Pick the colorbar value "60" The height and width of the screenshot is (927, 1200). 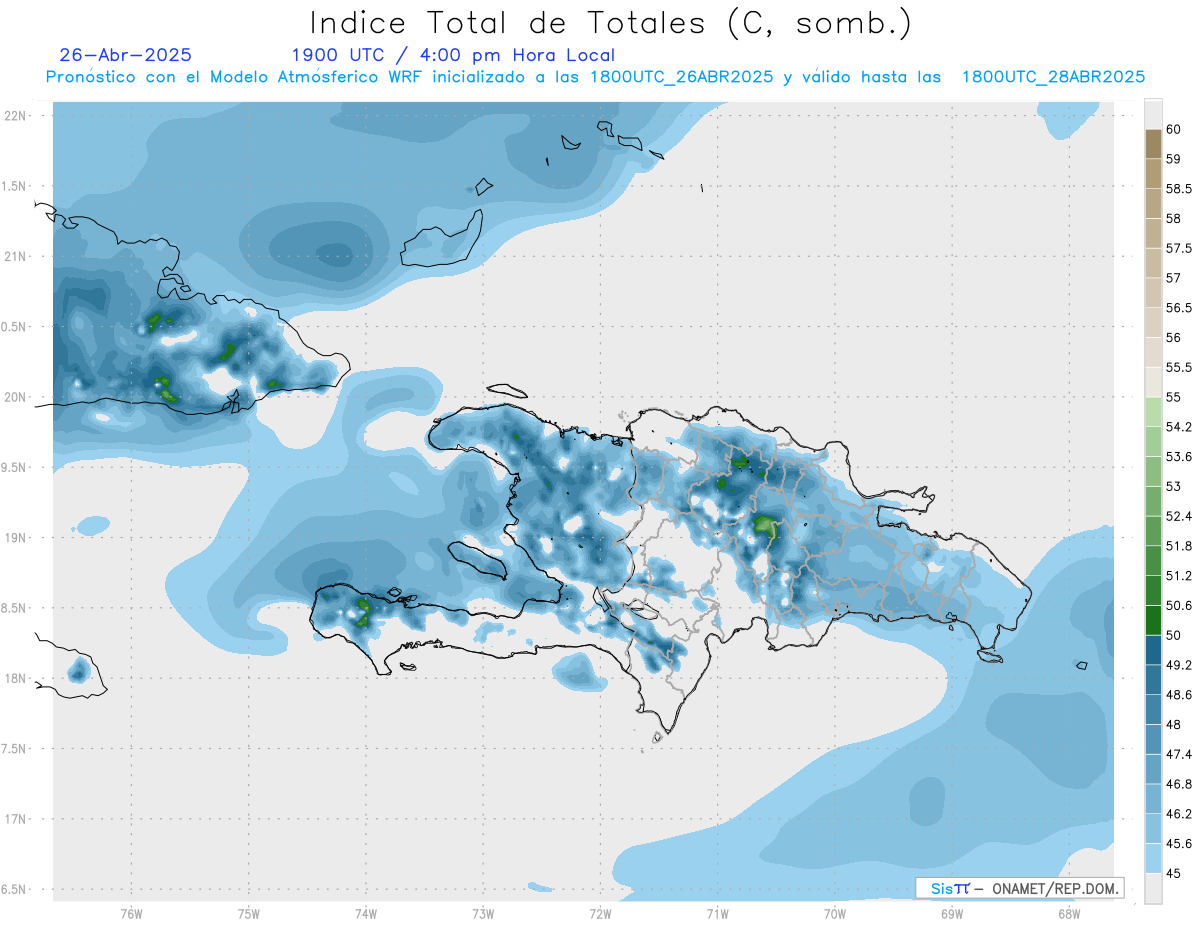(x=1174, y=129)
